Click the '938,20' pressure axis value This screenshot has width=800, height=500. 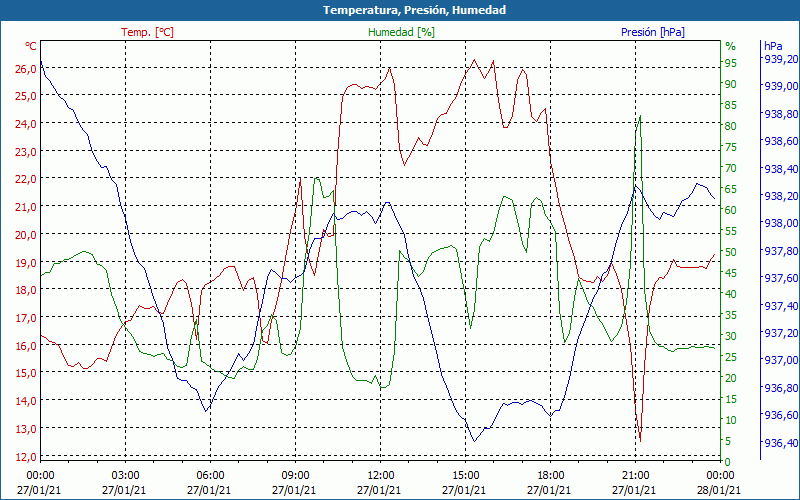tap(781, 196)
